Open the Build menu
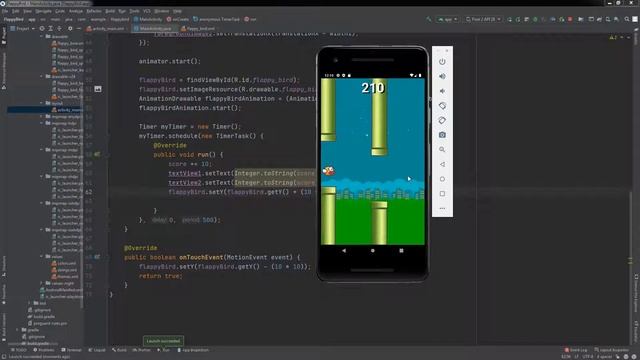The image size is (640, 360). 110,11
